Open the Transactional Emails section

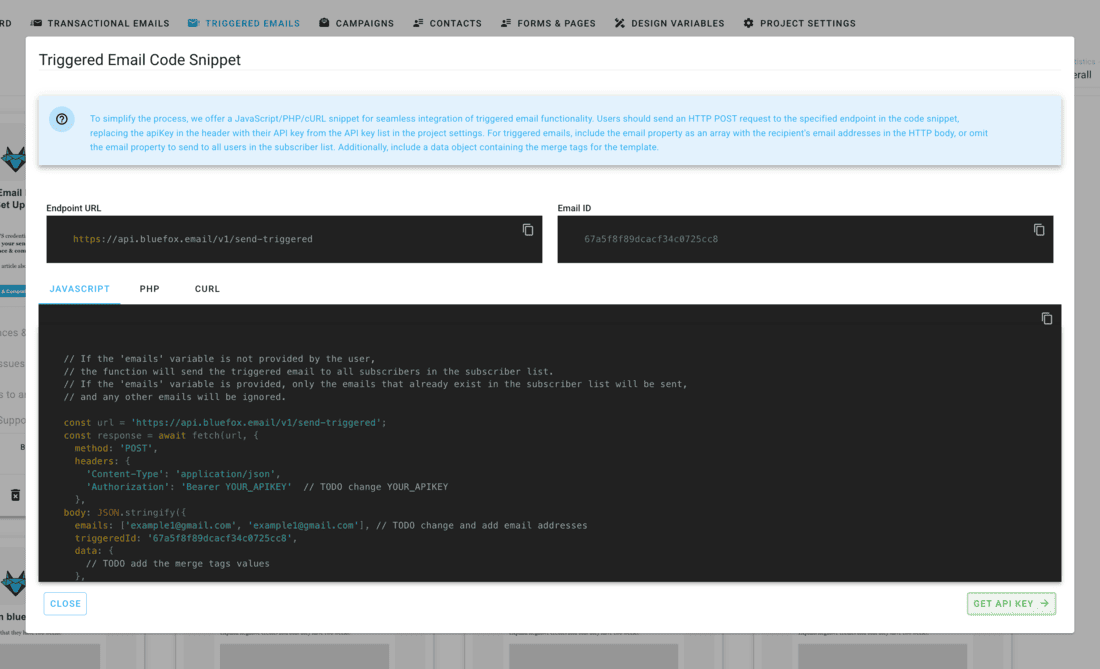(x=107, y=23)
